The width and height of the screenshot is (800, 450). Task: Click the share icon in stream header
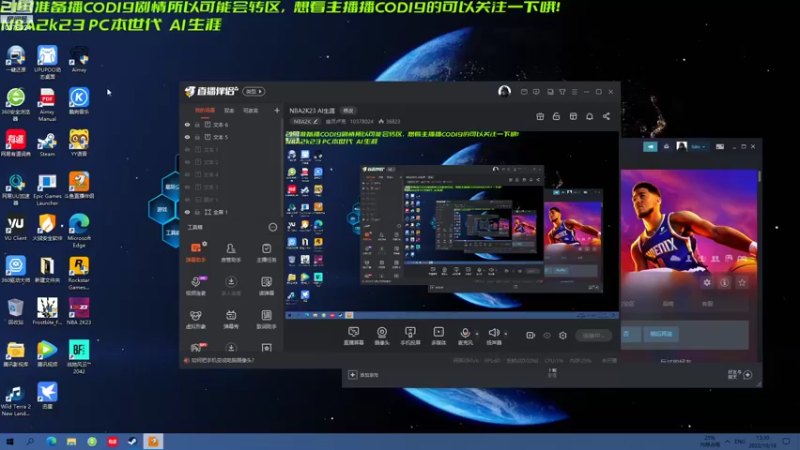(606, 116)
